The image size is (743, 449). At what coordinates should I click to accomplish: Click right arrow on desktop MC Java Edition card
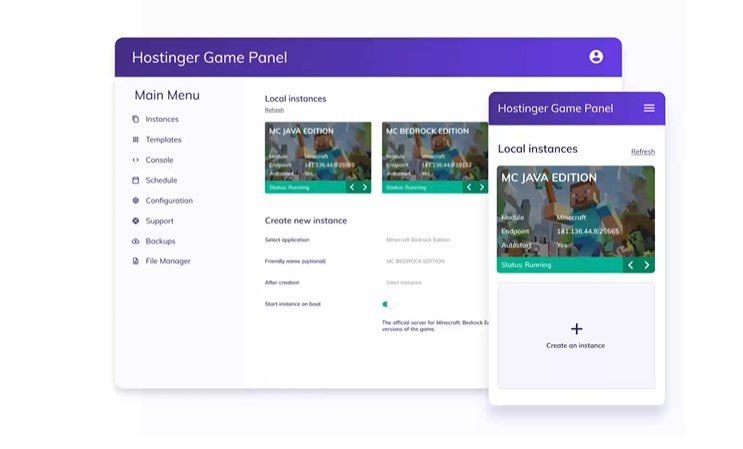(364, 187)
